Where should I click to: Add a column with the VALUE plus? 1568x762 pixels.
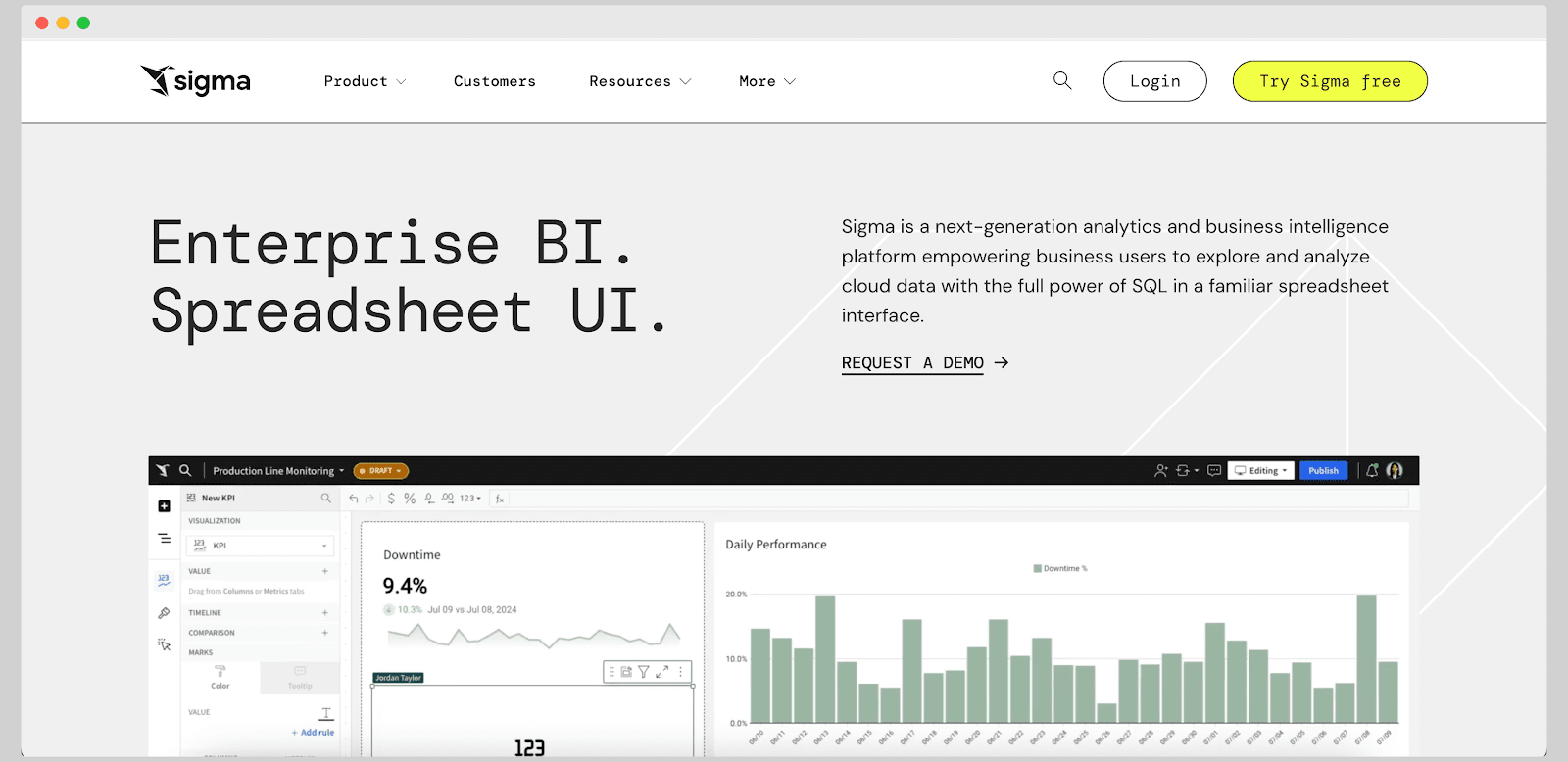(325, 571)
